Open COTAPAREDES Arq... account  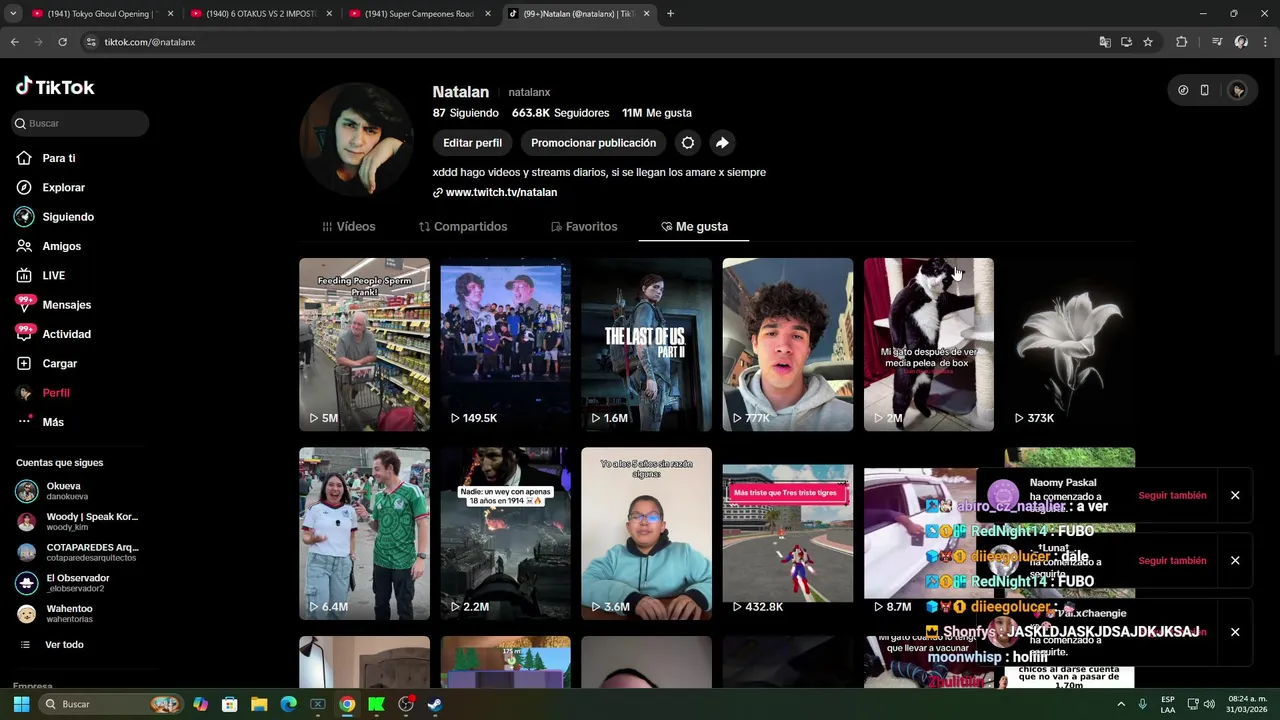click(x=78, y=552)
